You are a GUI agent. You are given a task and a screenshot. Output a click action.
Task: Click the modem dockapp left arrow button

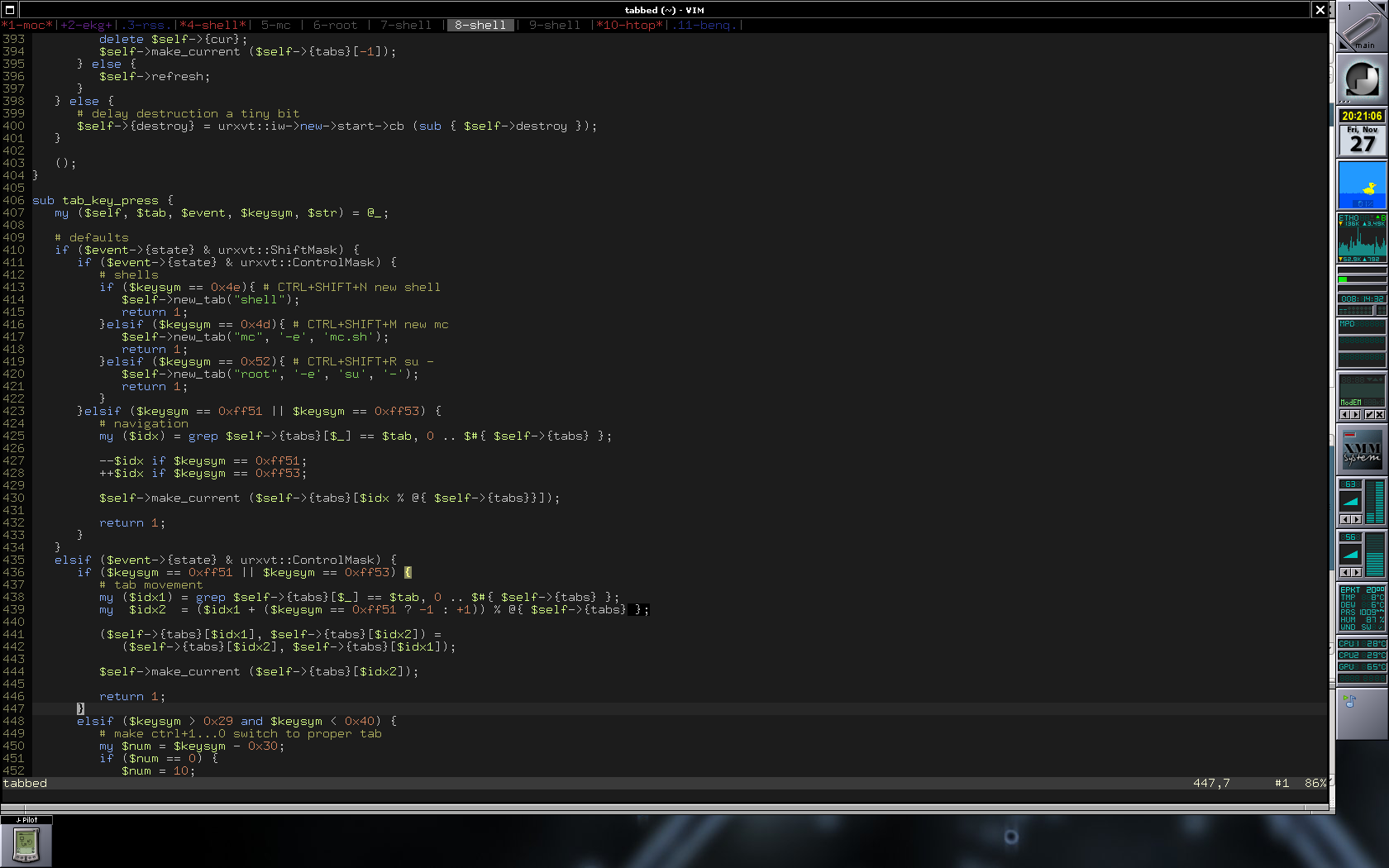[1344, 414]
